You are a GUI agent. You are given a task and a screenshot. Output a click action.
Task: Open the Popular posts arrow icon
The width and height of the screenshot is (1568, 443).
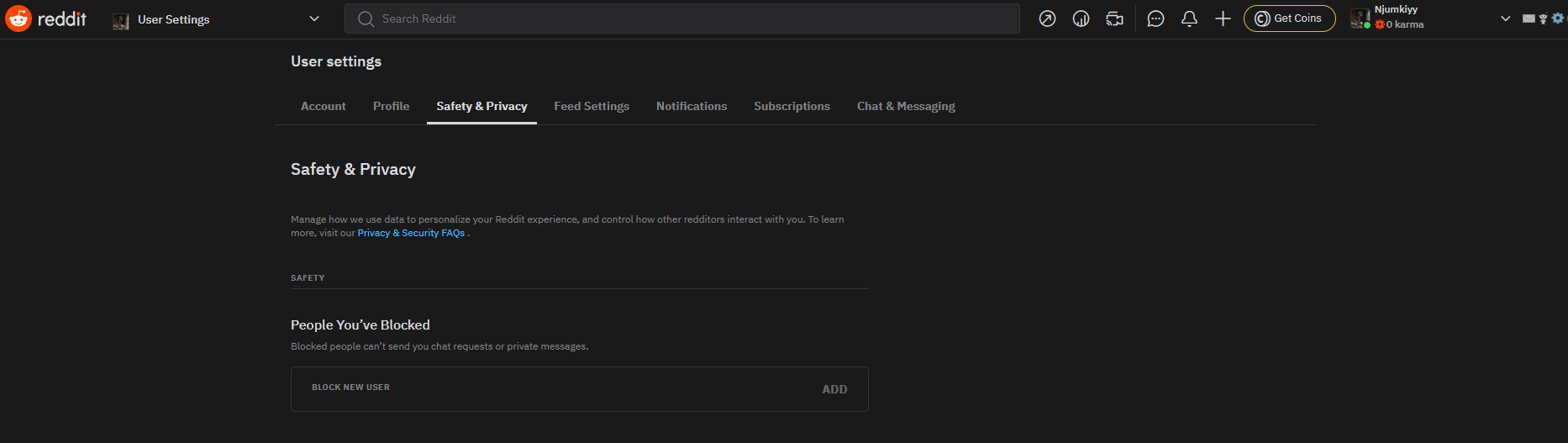click(1047, 18)
